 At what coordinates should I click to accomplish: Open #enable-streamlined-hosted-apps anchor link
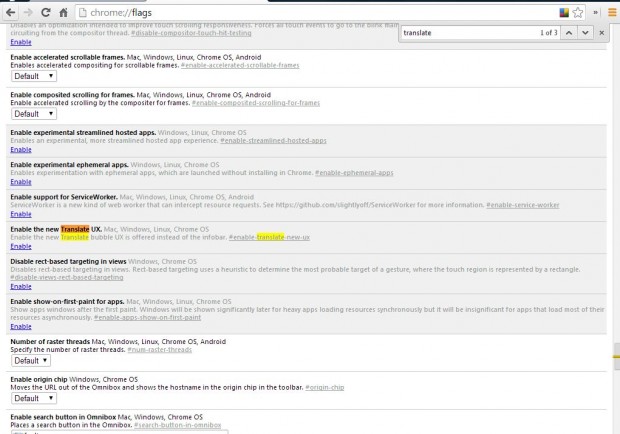pyautogui.click(x=273, y=140)
